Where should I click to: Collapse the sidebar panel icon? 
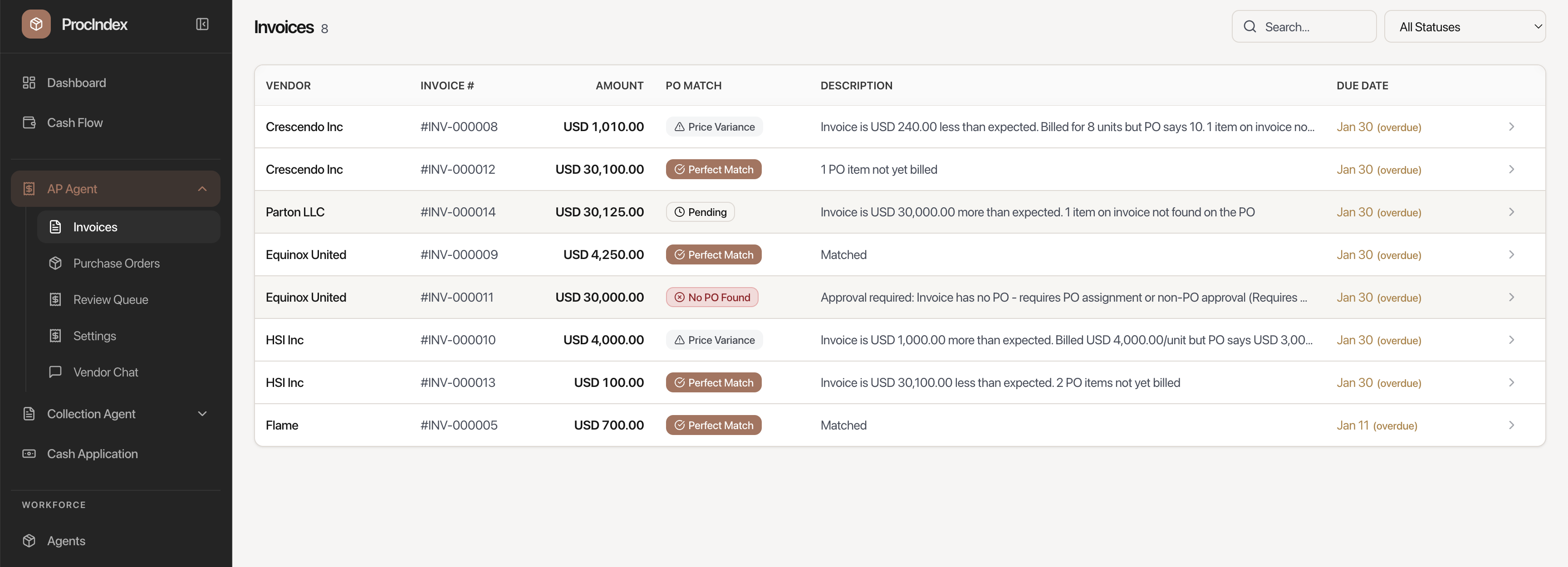202,24
